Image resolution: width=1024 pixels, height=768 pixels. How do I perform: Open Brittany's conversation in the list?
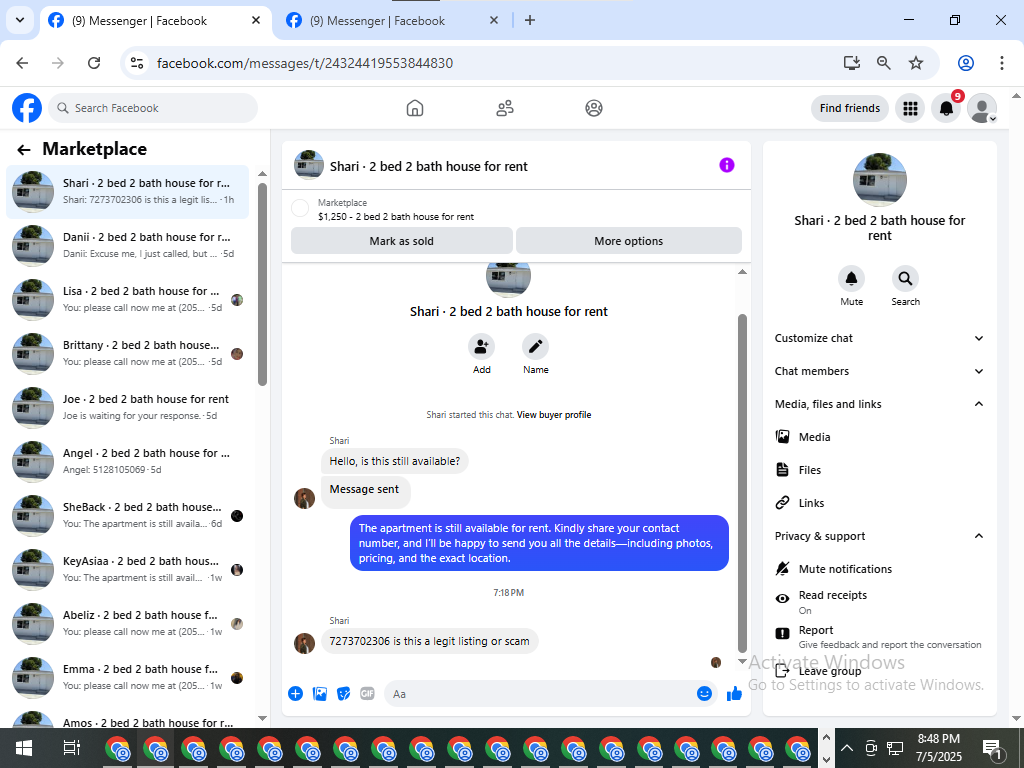click(127, 353)
